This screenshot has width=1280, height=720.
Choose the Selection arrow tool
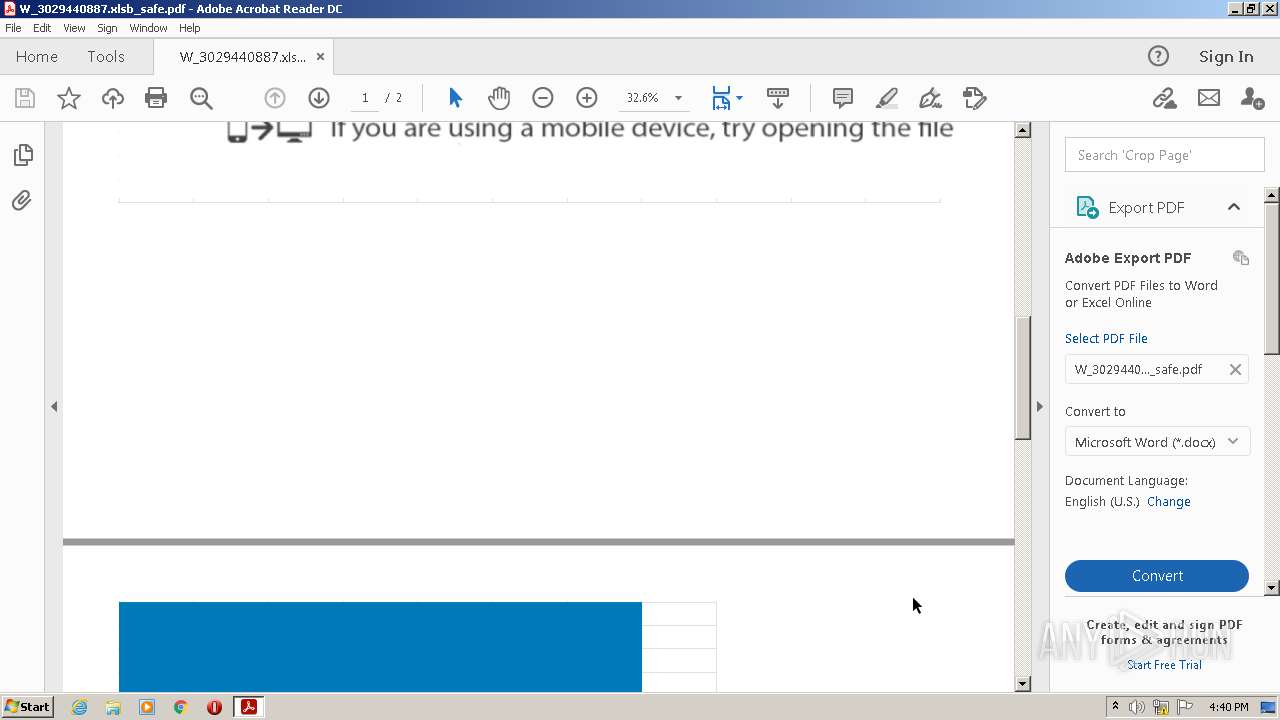(x=456, y=98)
